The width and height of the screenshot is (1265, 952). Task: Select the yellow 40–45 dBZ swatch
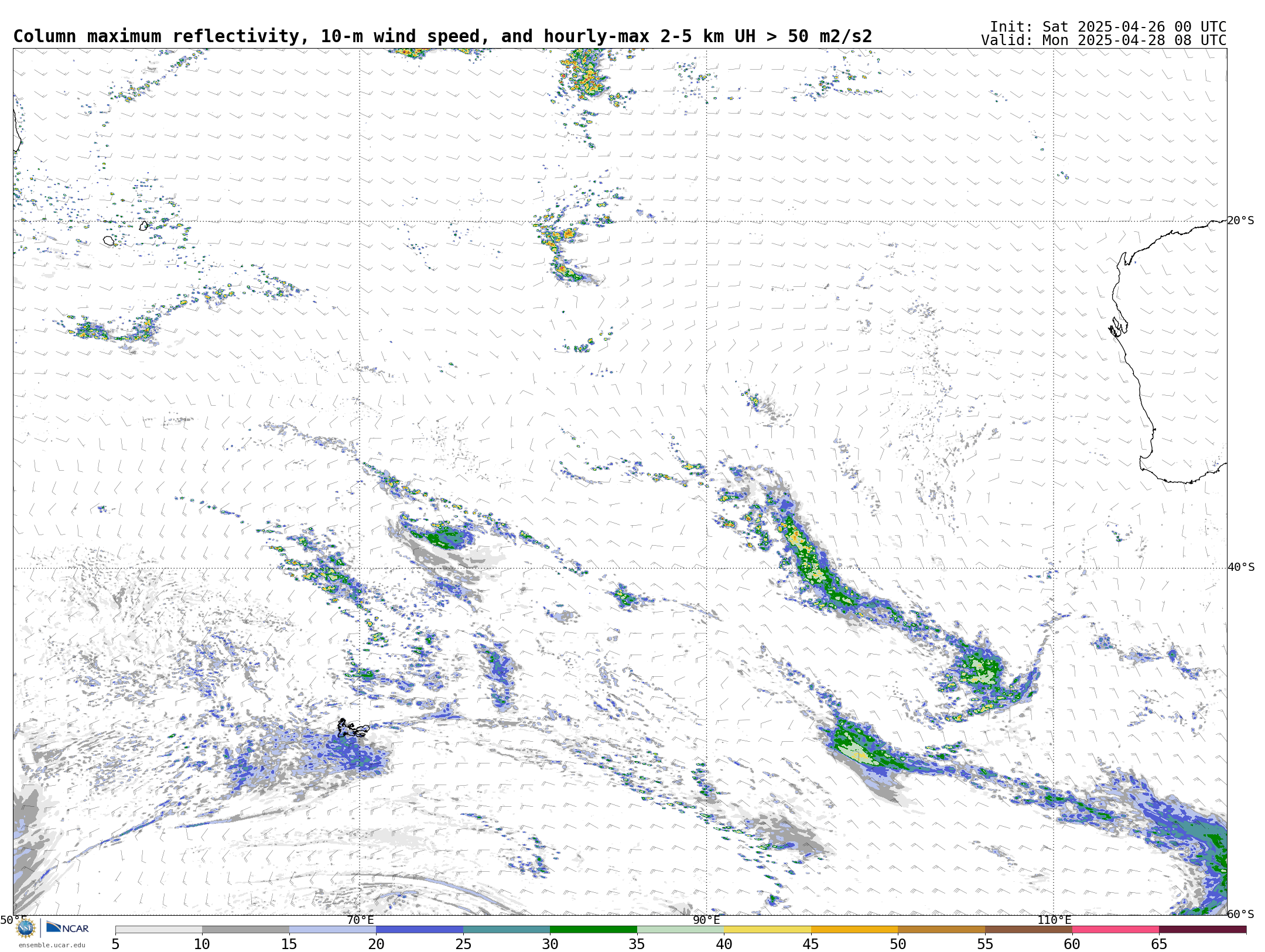click(767, 930)
